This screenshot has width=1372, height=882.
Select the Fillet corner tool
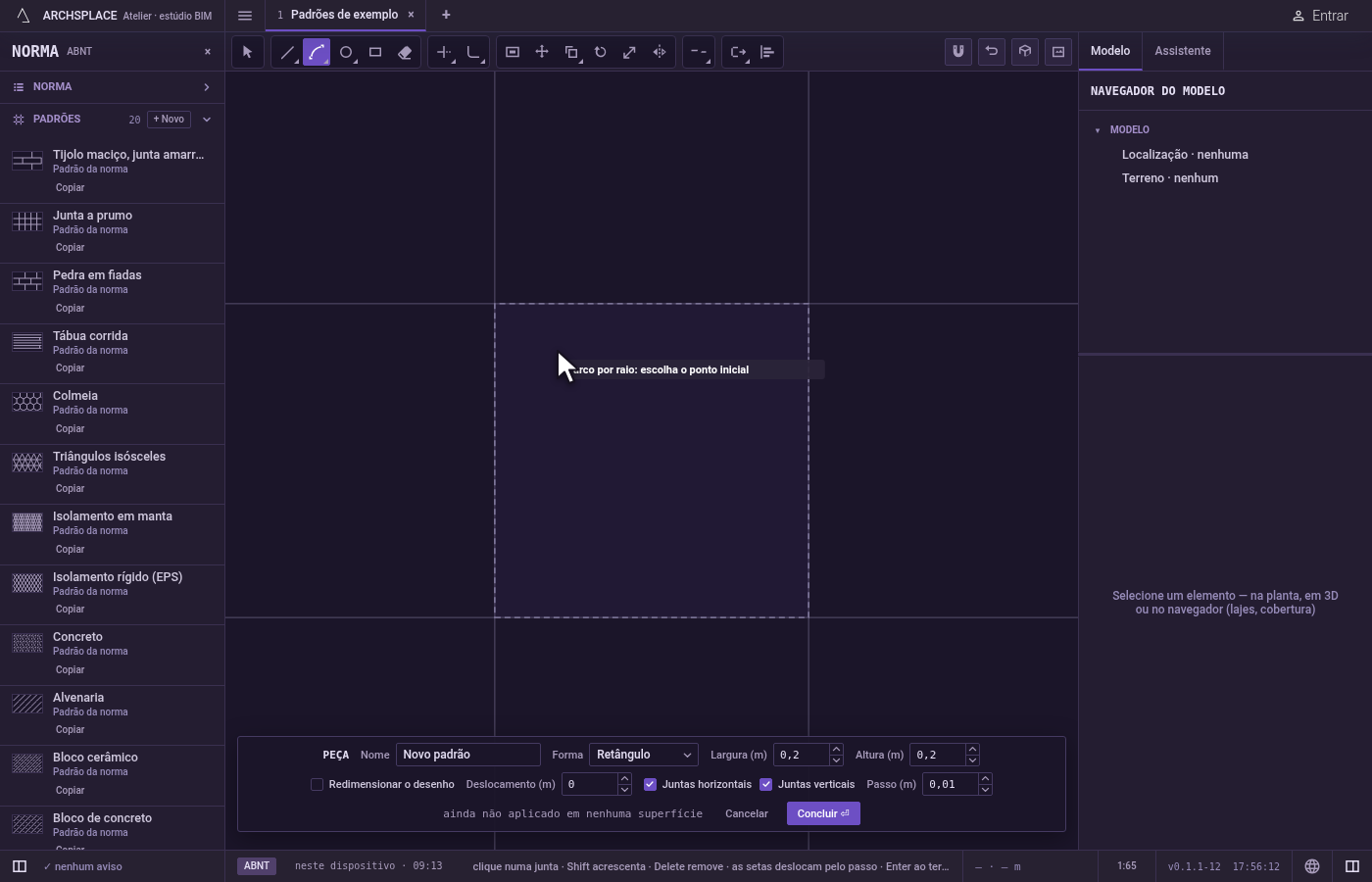click(x=473, y=52)
